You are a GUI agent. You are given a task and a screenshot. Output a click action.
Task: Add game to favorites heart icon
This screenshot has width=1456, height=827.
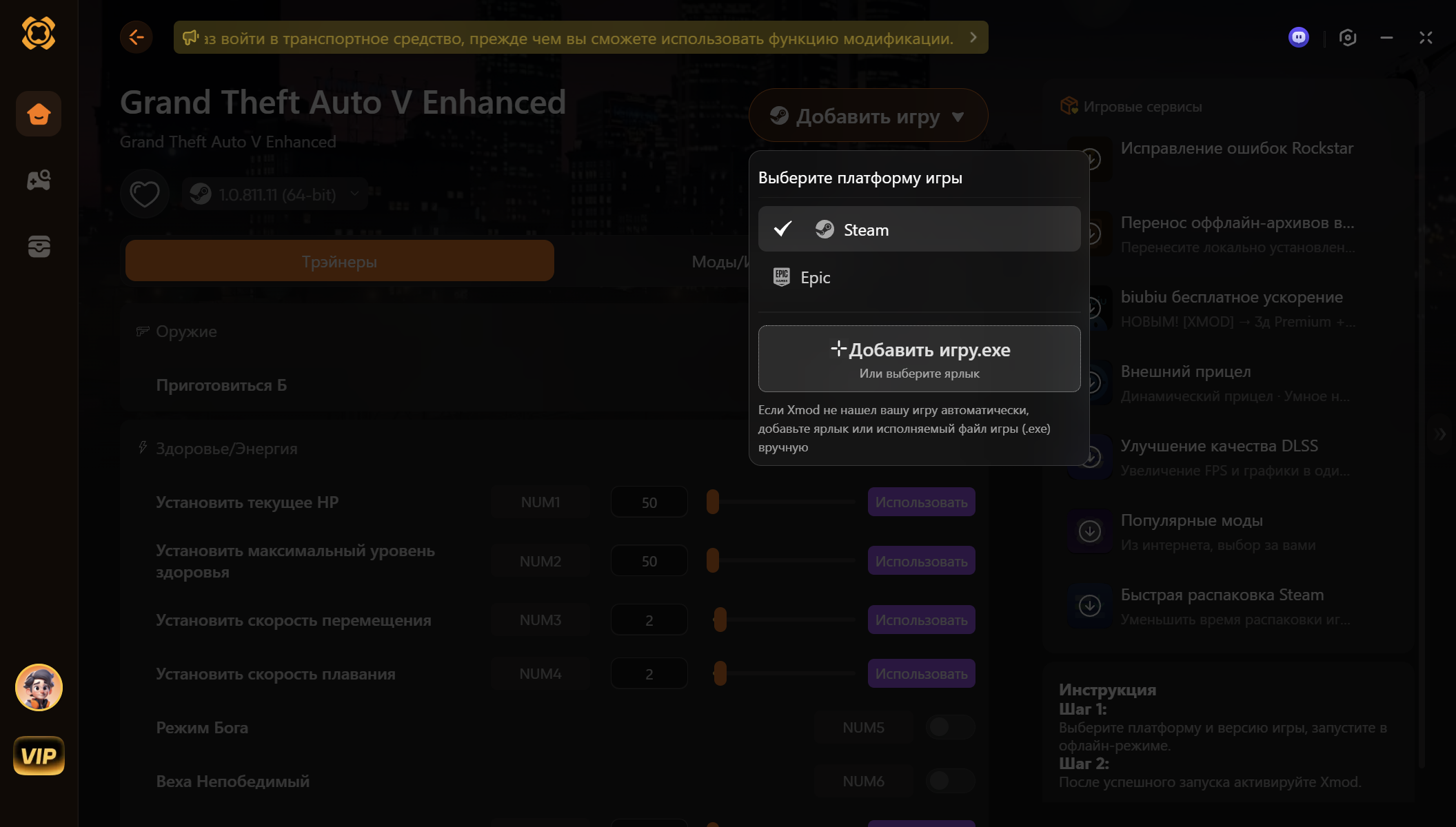click(x=145, y=194)
